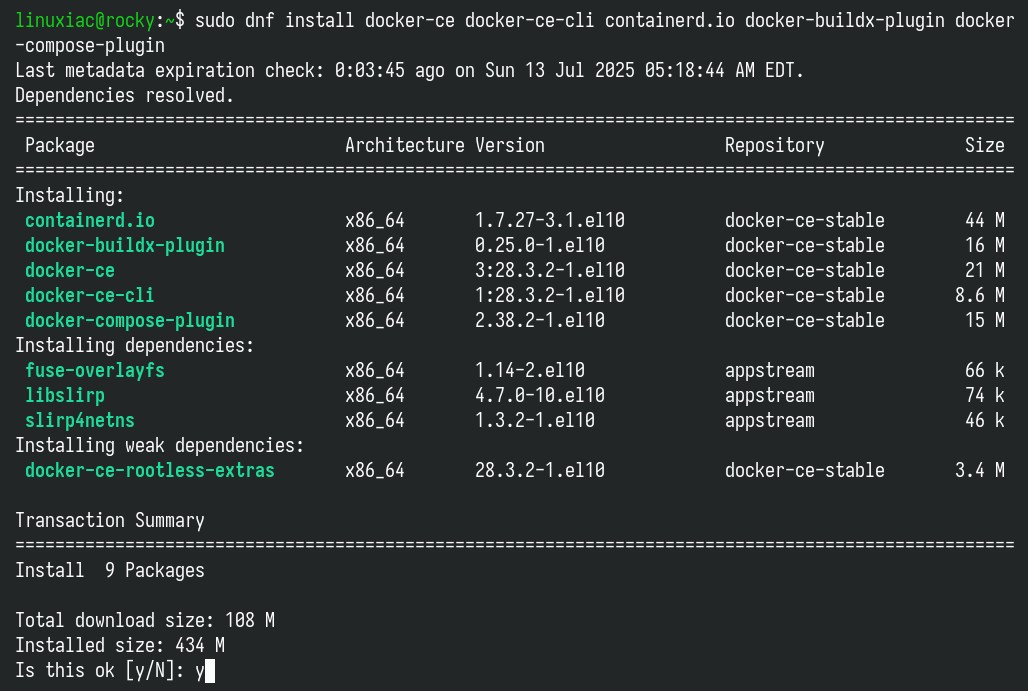The height and width of the screenshot is (691, 1028).
Task: Click the Installed size 434 M text
Action: (120, 645)
